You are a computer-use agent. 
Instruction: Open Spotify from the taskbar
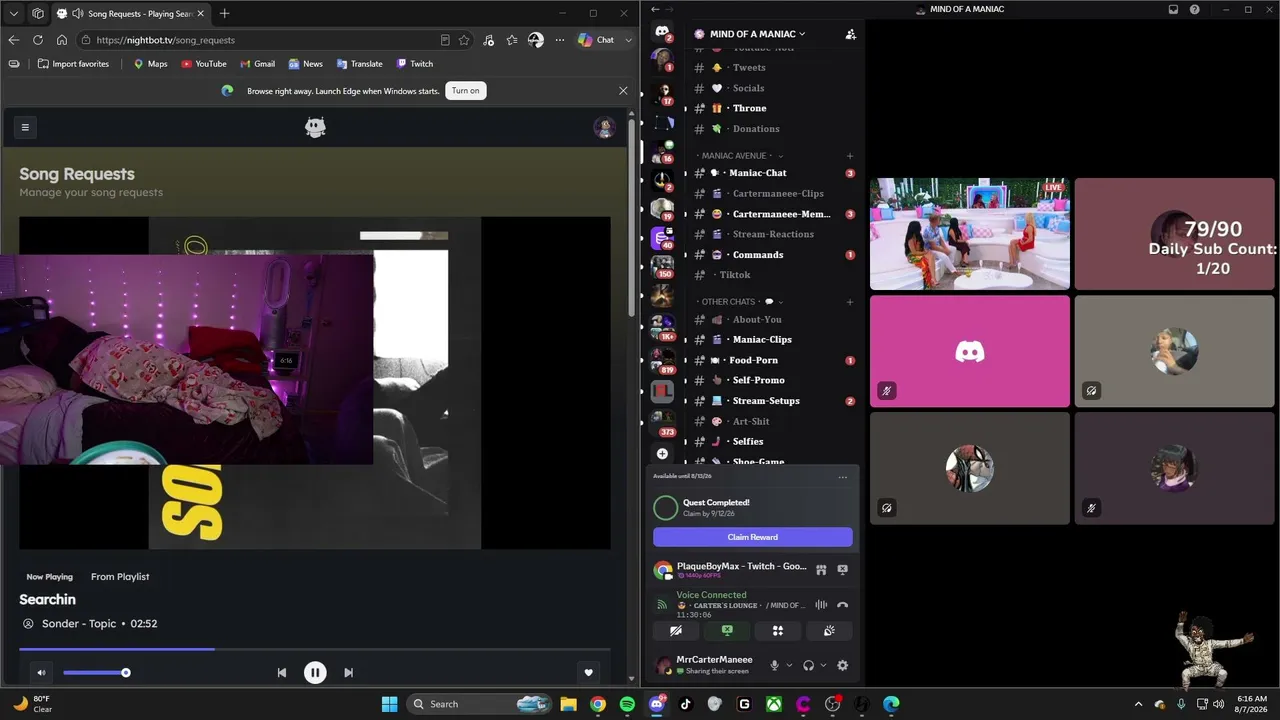tap(627, 704)
